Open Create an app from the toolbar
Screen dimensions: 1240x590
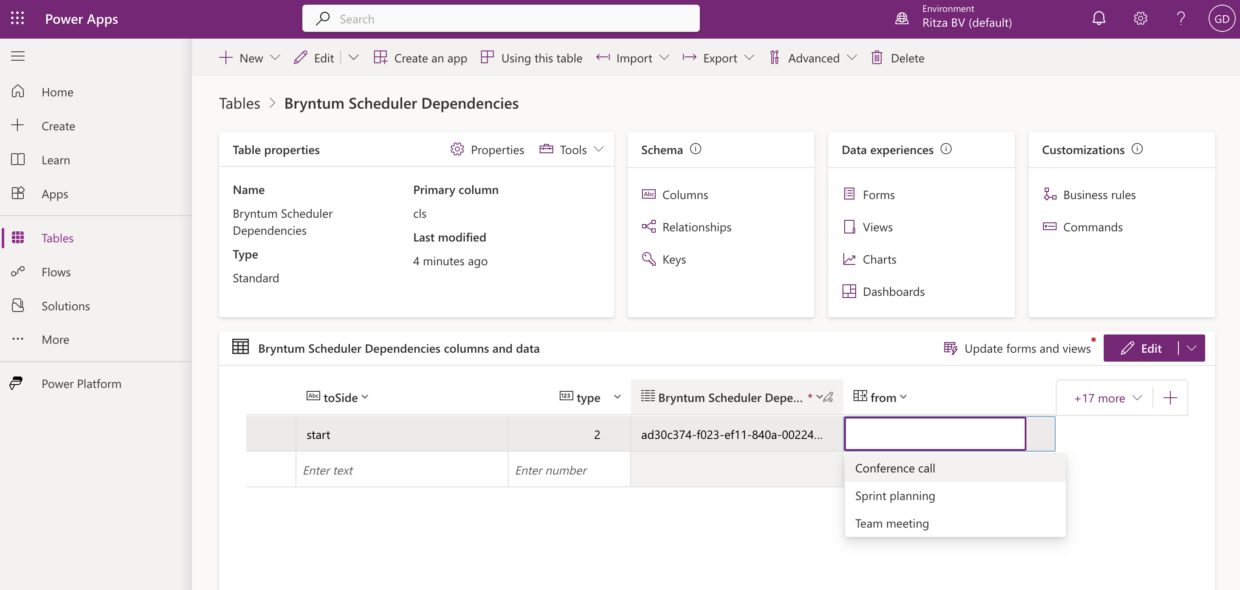click(420, 58)
